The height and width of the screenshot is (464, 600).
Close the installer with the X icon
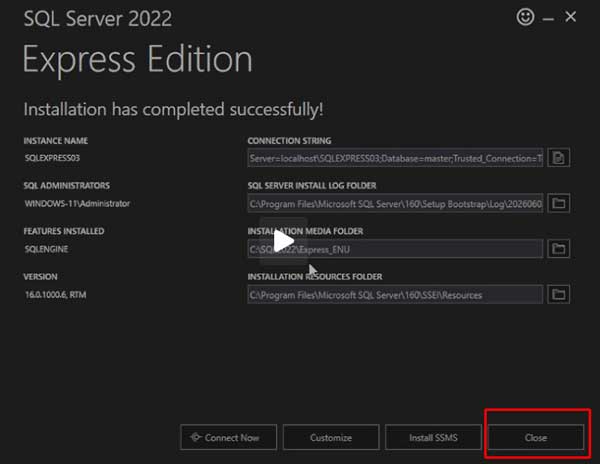tap(571, 17)
